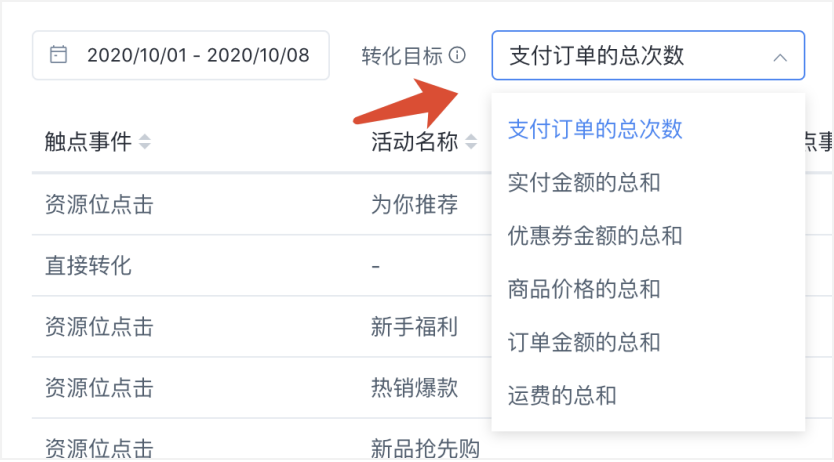Click the 直接转化 table row
This screenshot has height=462, width=834.
coord(261,265)
